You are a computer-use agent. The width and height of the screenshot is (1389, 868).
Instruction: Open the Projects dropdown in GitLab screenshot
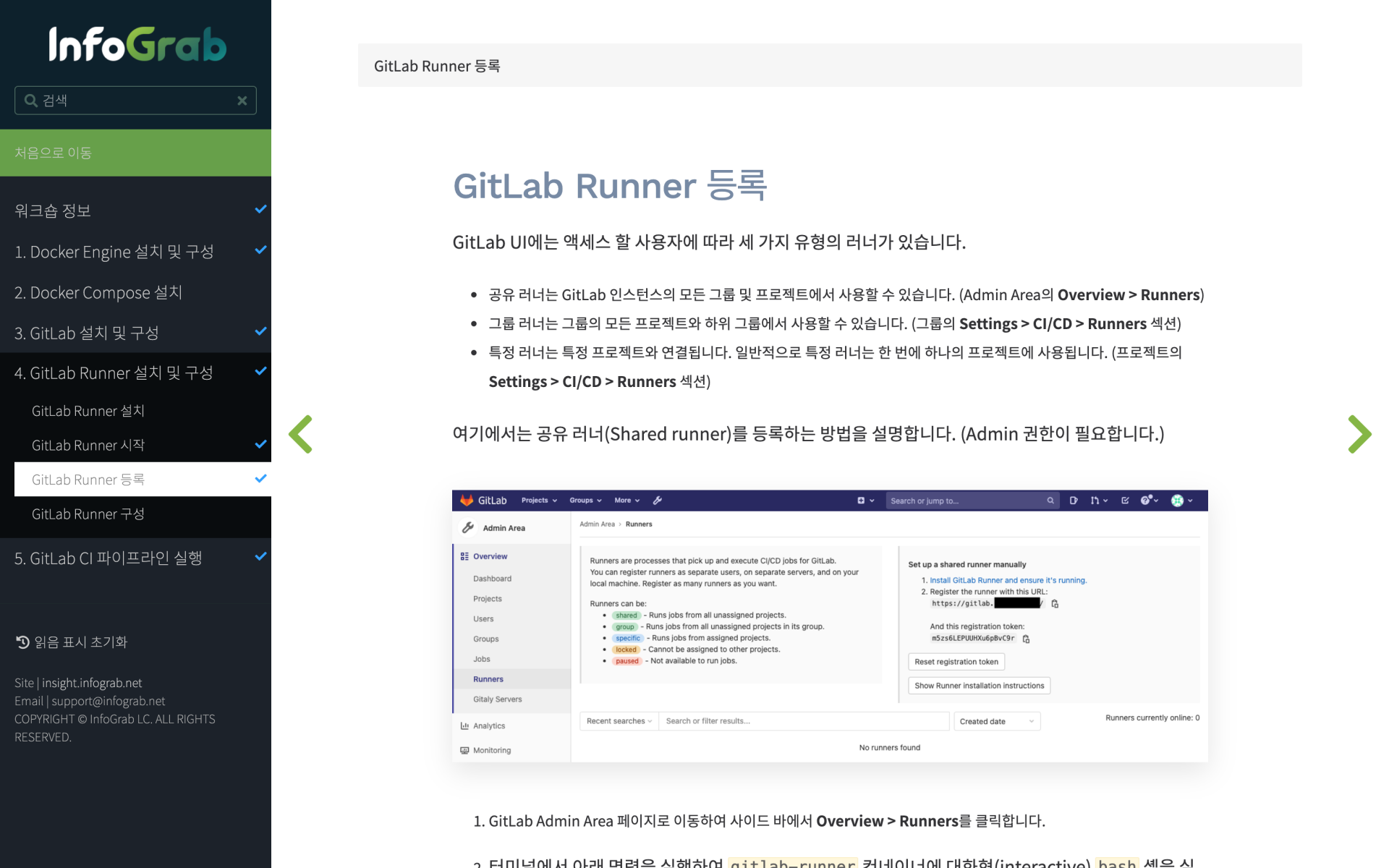(x=539, y=501)
